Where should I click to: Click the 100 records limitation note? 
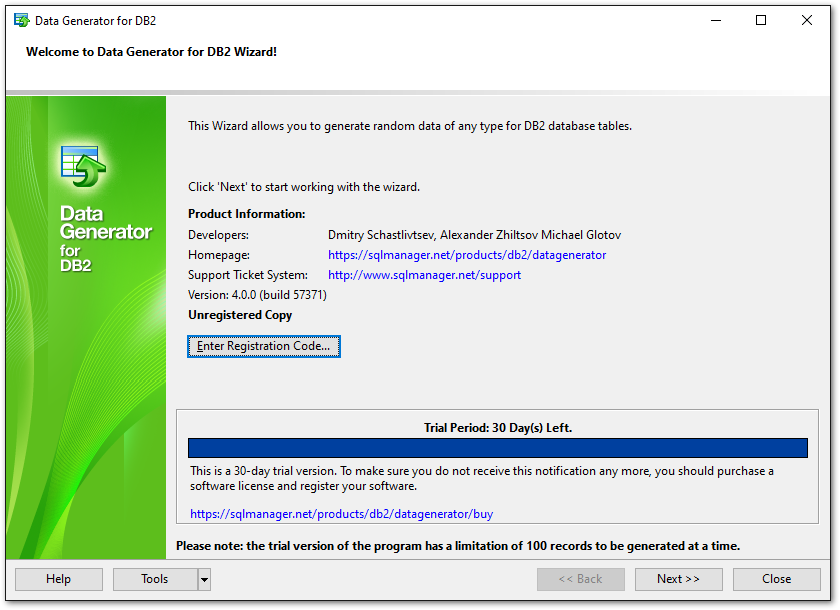point(458,546)
